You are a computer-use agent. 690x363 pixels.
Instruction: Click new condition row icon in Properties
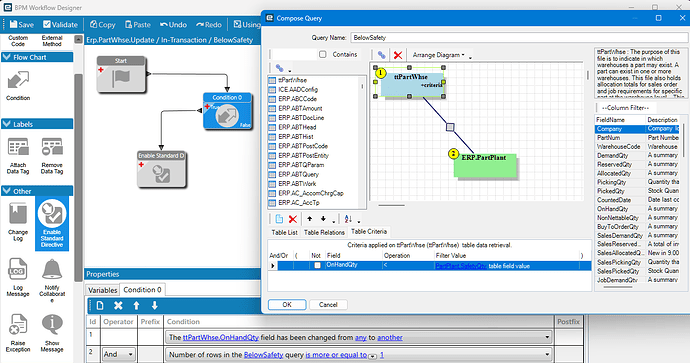pyautogui.click(x=100, y=305)
